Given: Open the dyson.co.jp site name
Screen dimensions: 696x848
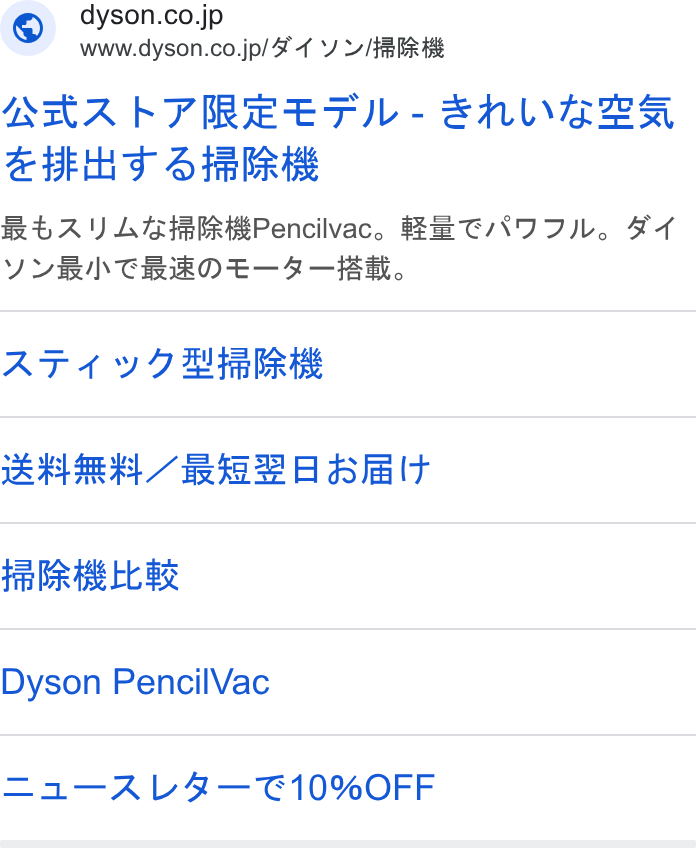Looking at the screenshot, I should tap(151, 16).
